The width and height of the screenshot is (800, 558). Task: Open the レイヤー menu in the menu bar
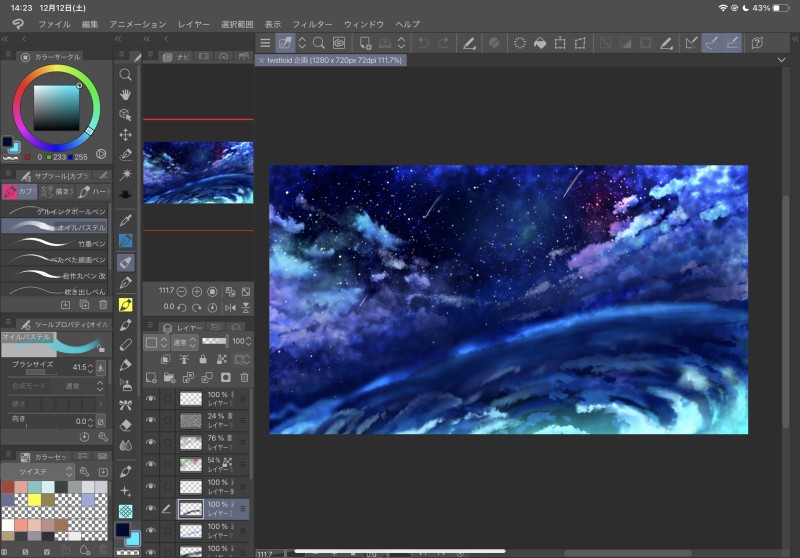(194, 23)
